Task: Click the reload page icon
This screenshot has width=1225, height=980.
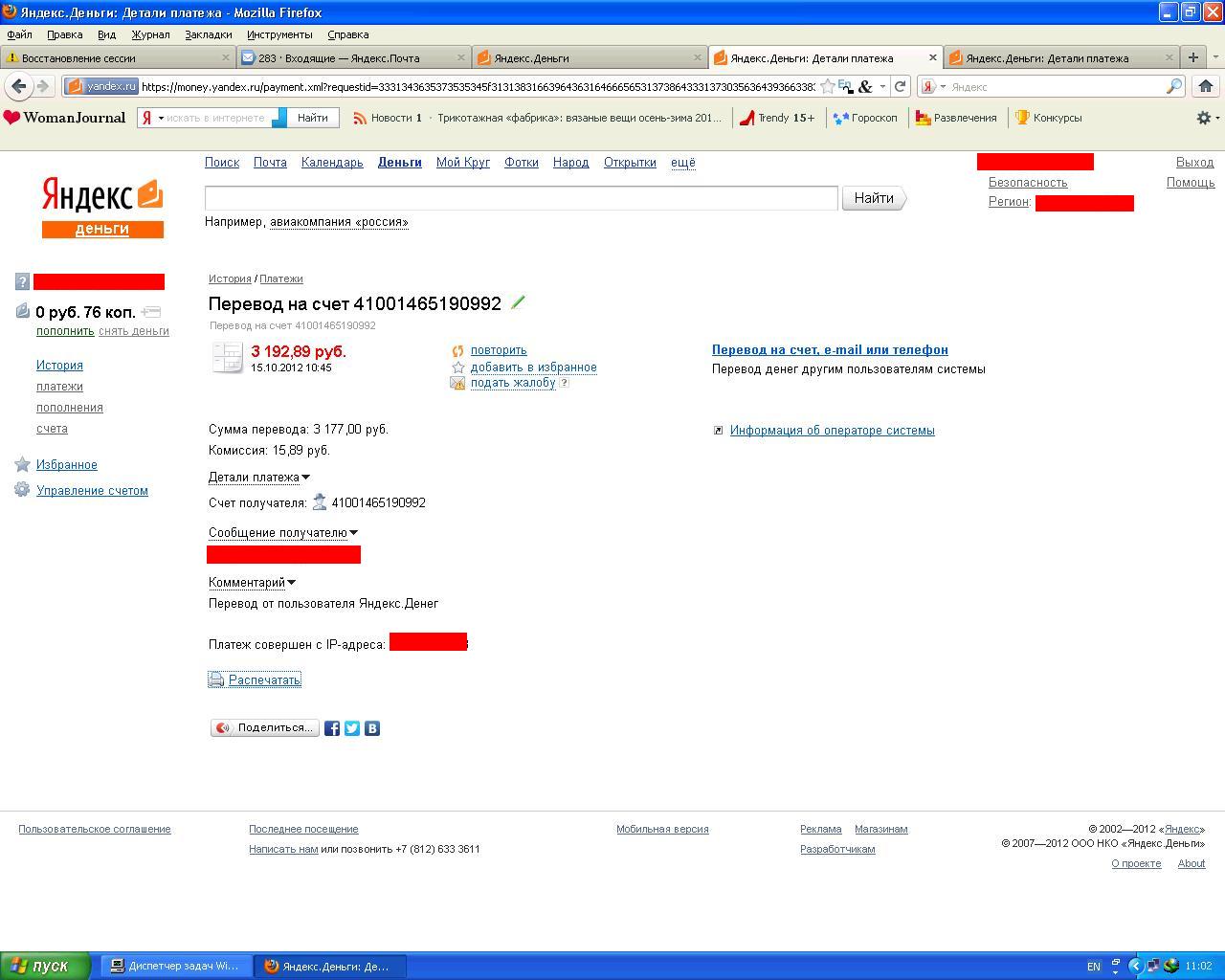Action: (x=900, y=86)
